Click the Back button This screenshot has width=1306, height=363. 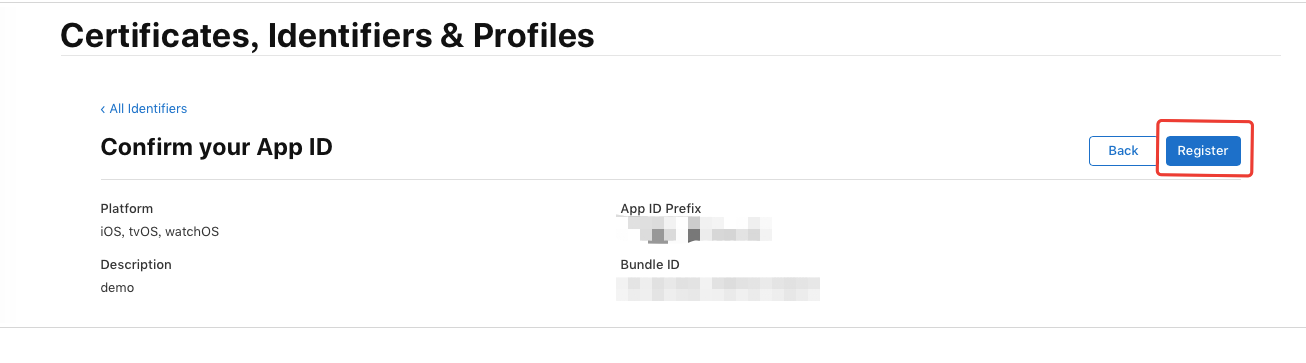[x=1123, y=150]
